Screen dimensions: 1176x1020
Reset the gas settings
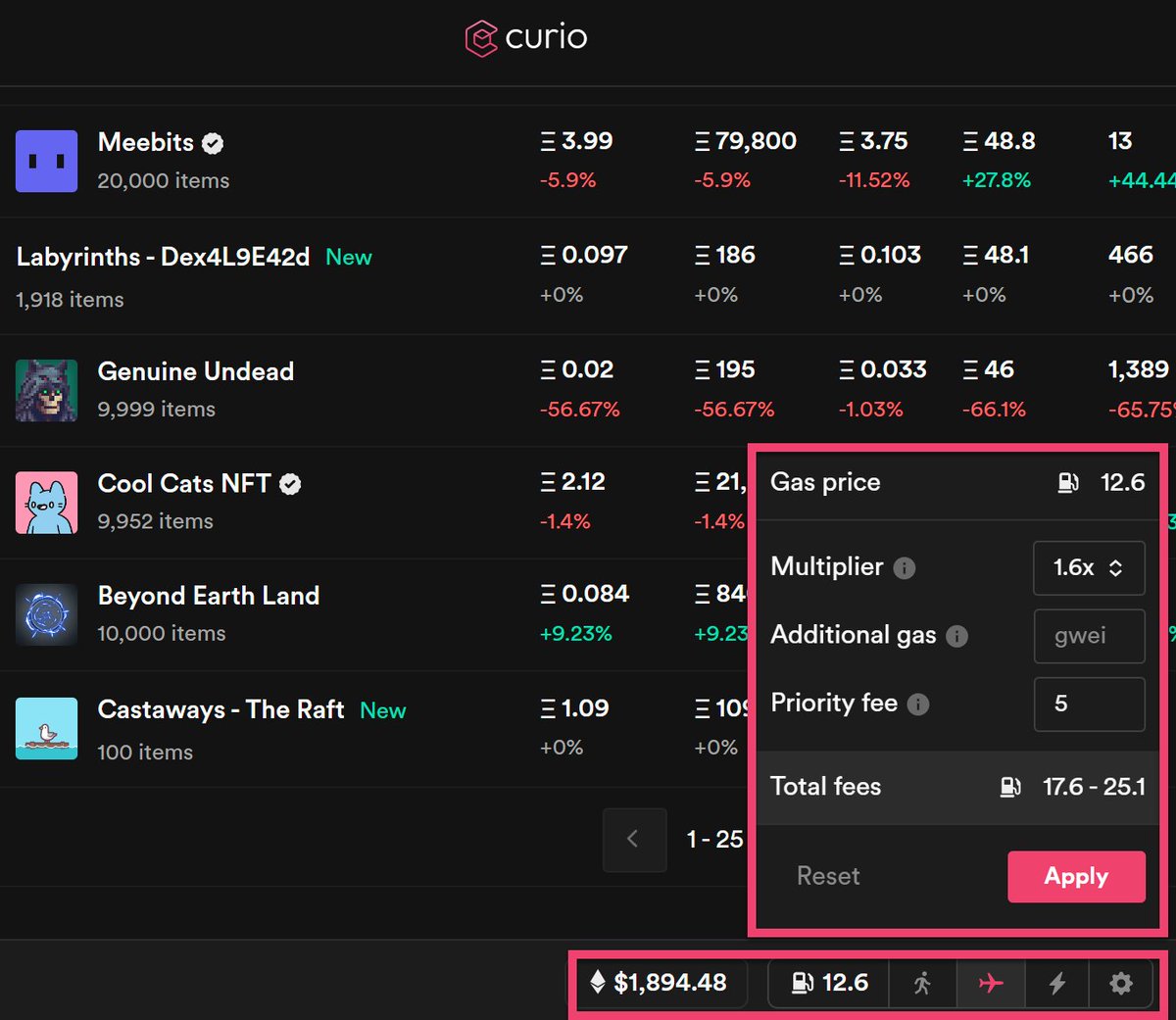click(828, 876)
